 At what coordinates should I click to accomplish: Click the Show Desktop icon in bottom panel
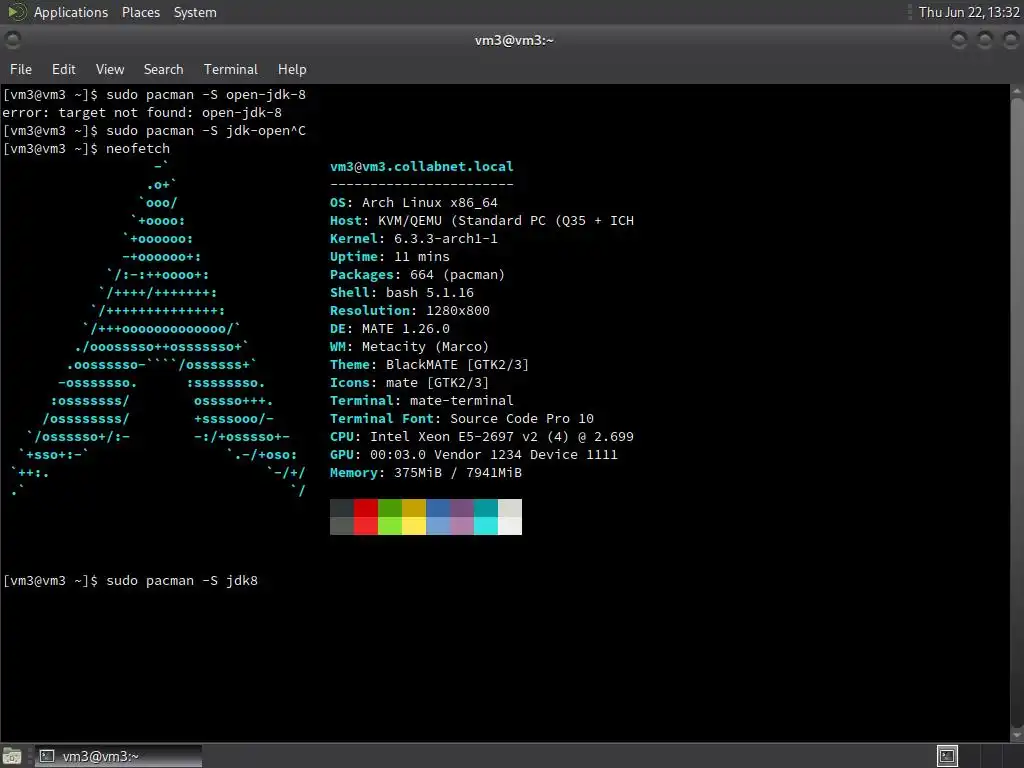coord(12,756)
